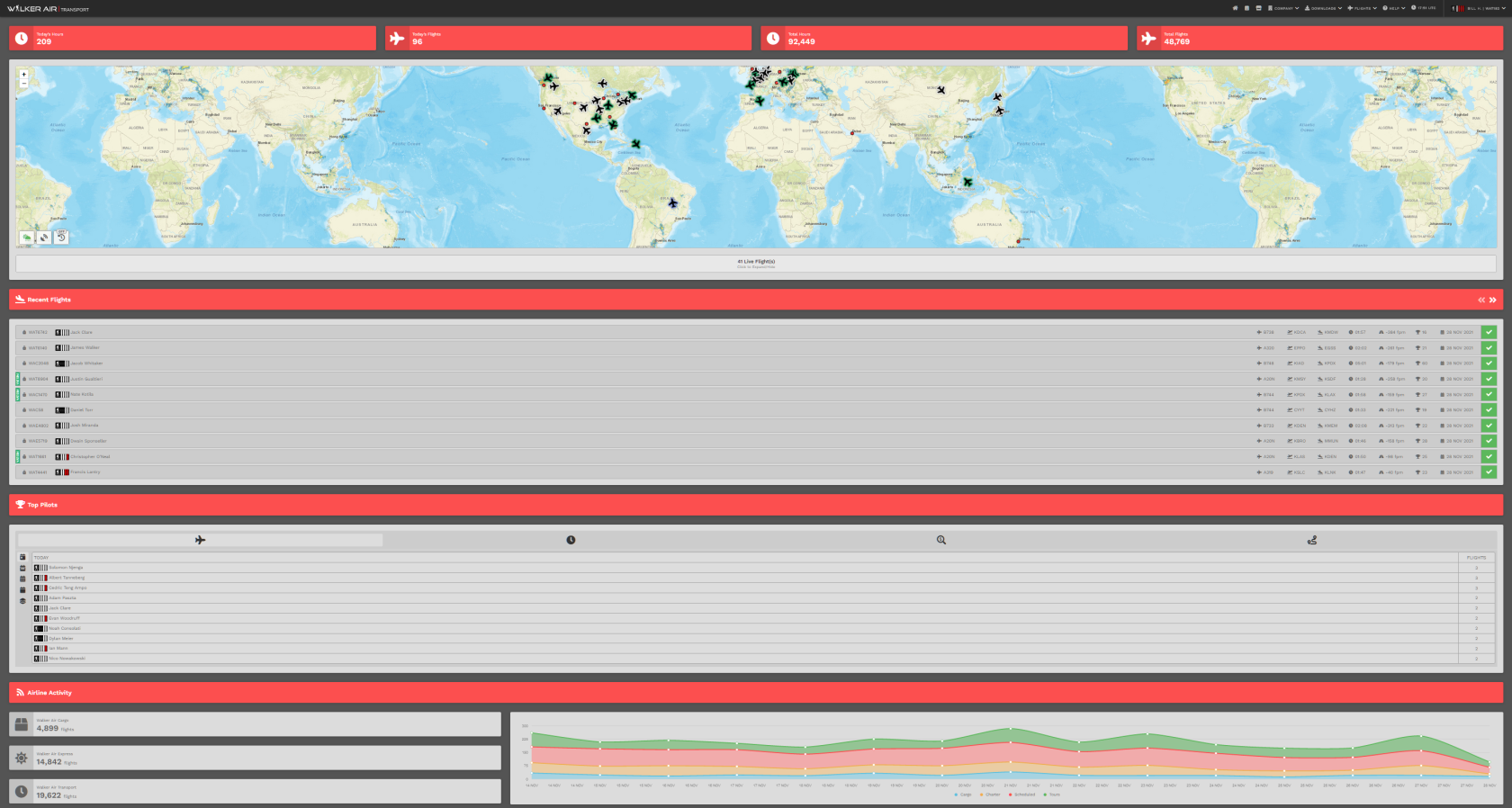Expand the Help dropdown menu
The height and width of the screenshot is (808, 1512).
(x=1393, y=8)
